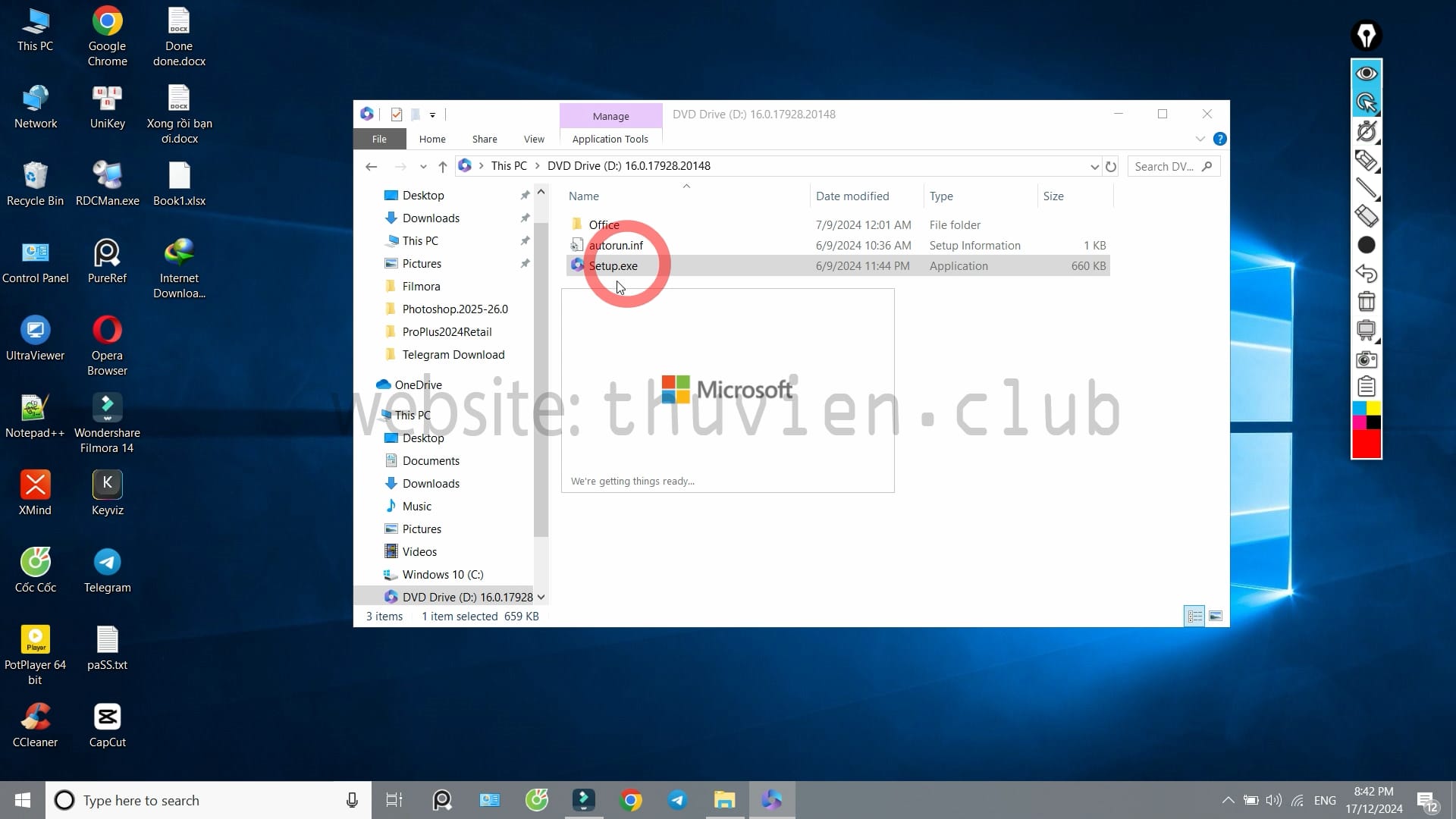The width and height of the screenshot is (1456, 819).
Task: Open Filmora folder in Quick access
Action: tap(421, 287)
